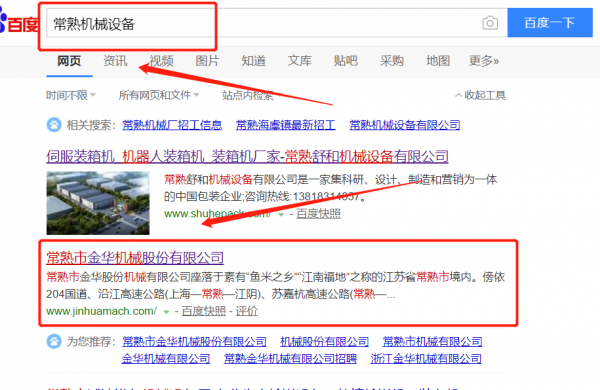Open 常熟市金华机械股份有限公司 result title
Viewport: 600px width, 390px height.
[135, 258]
